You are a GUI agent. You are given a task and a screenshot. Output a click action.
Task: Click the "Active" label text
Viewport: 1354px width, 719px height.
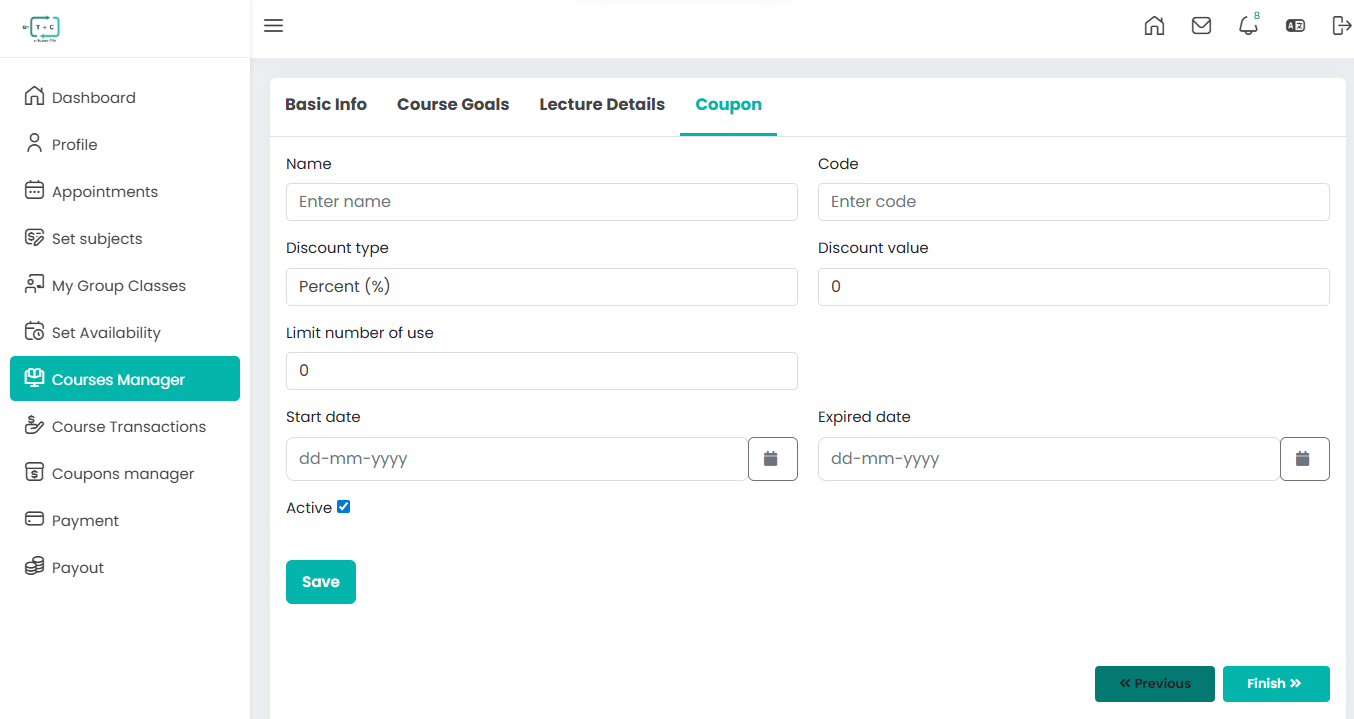[x=309, y=508]
